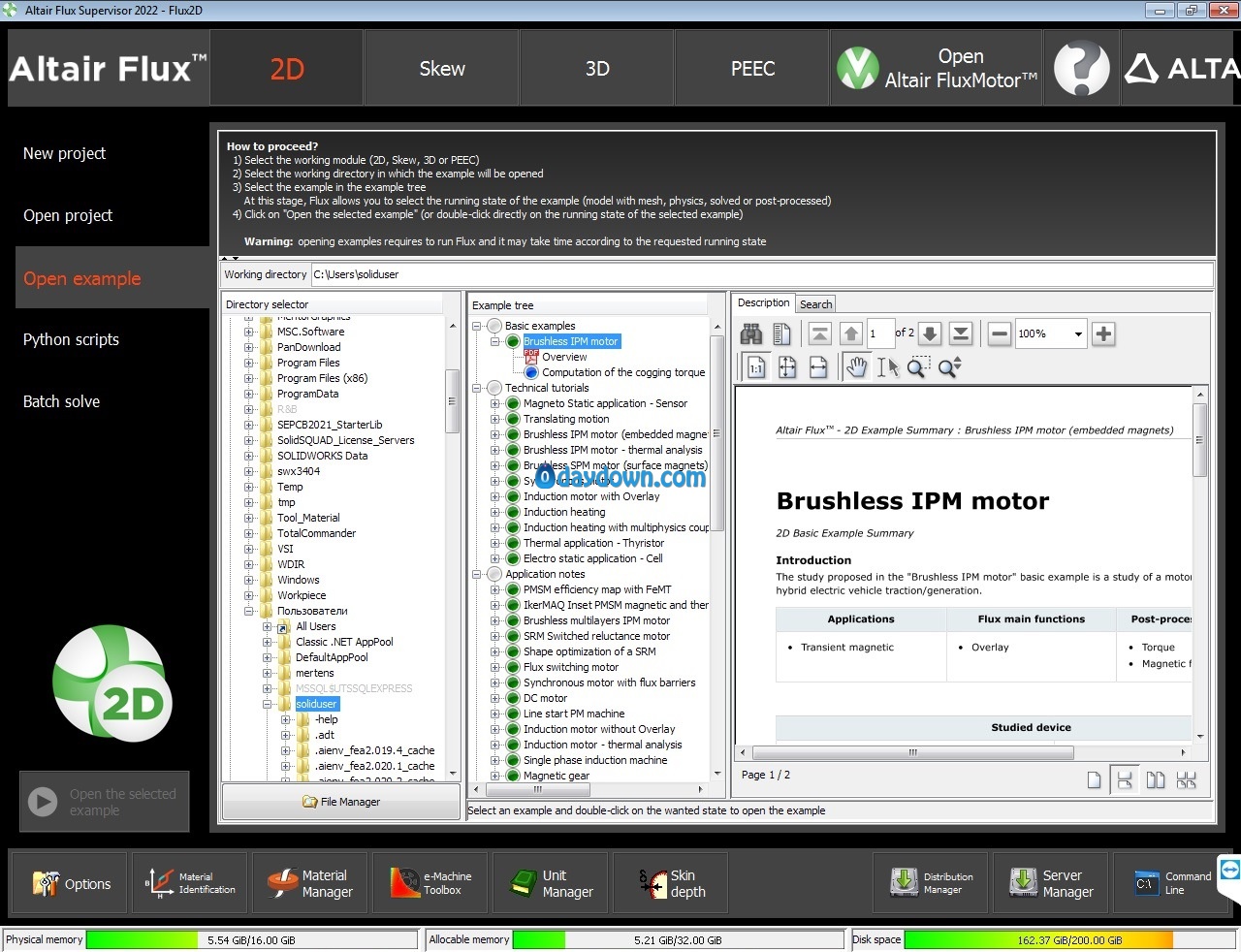Launch the e-Machine Toolbox
The width and height of the screenshot is (1241, 952).
pos(430,883)
